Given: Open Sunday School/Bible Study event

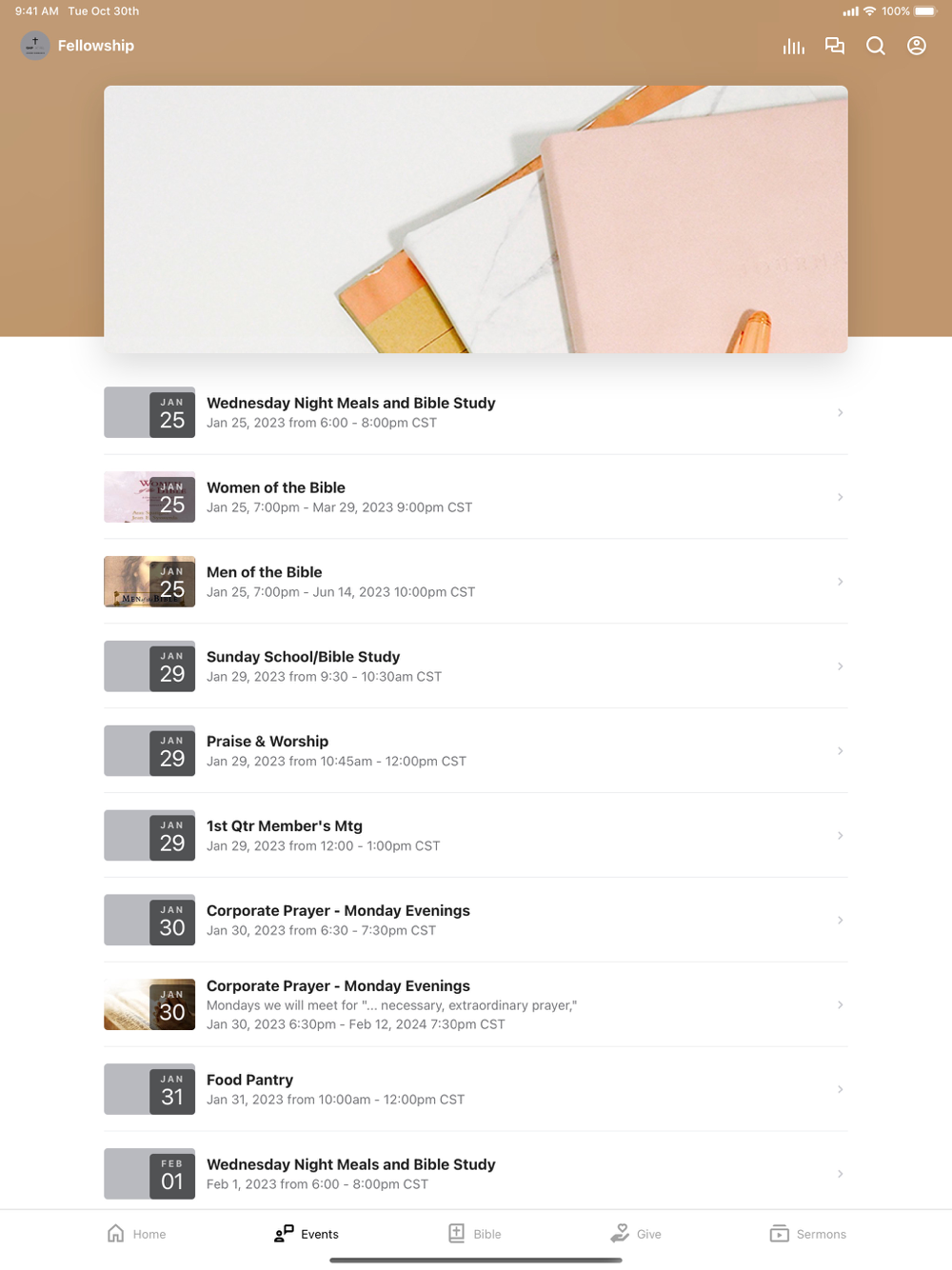Looking at the screenshot, I should pos(476,666).
